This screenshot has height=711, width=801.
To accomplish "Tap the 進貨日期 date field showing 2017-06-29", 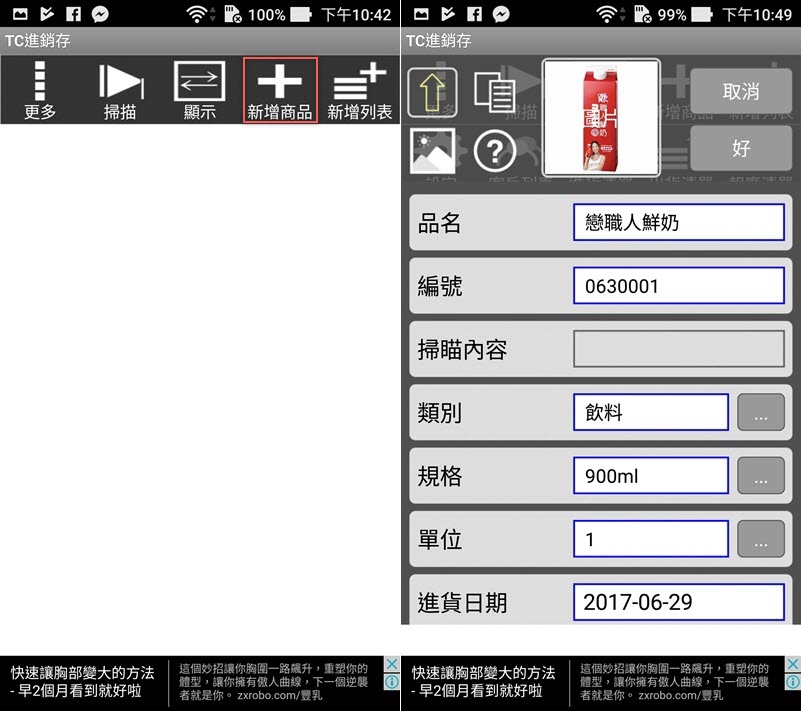I will 678,602.
